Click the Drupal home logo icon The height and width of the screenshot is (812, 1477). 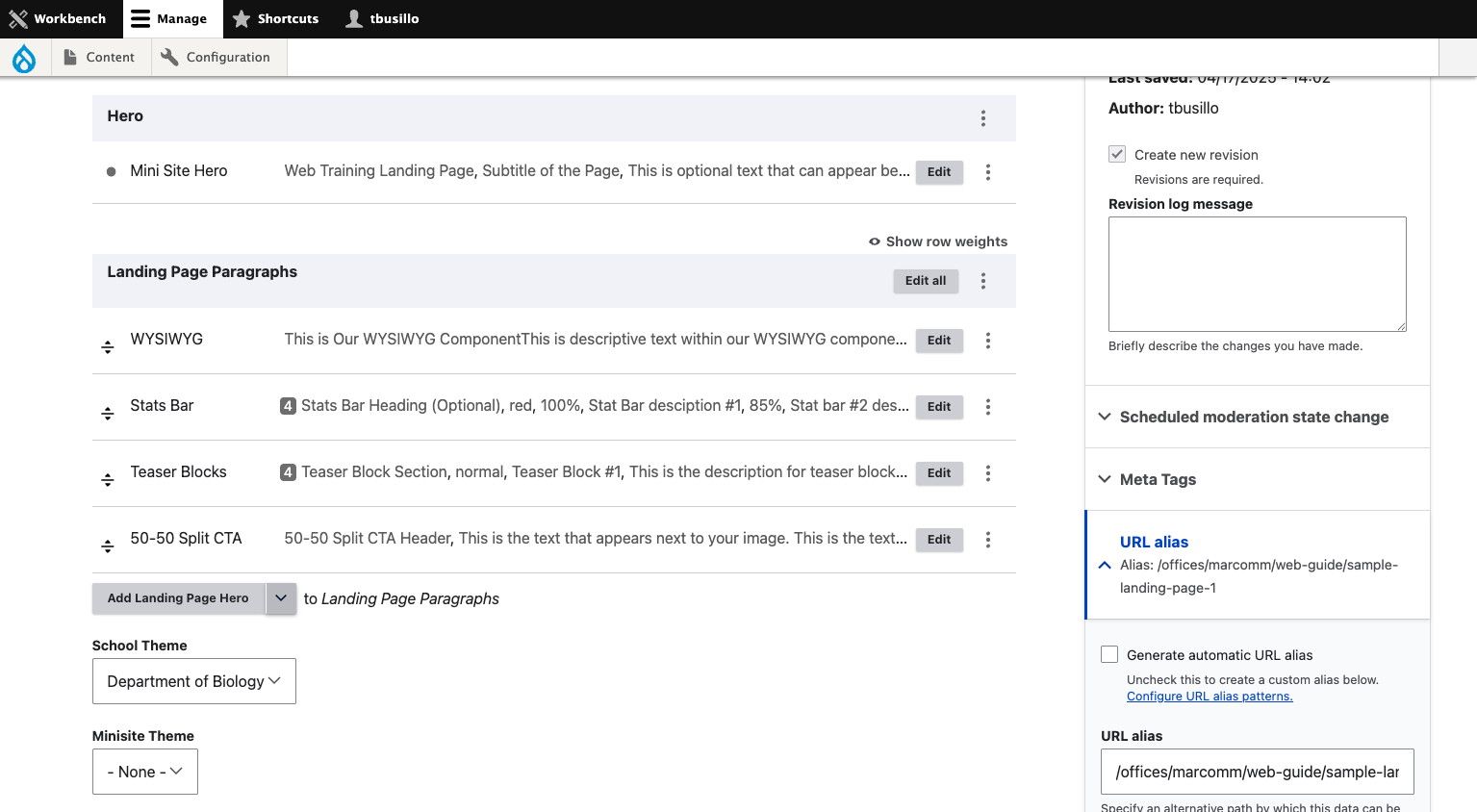[x=24, y=58]
